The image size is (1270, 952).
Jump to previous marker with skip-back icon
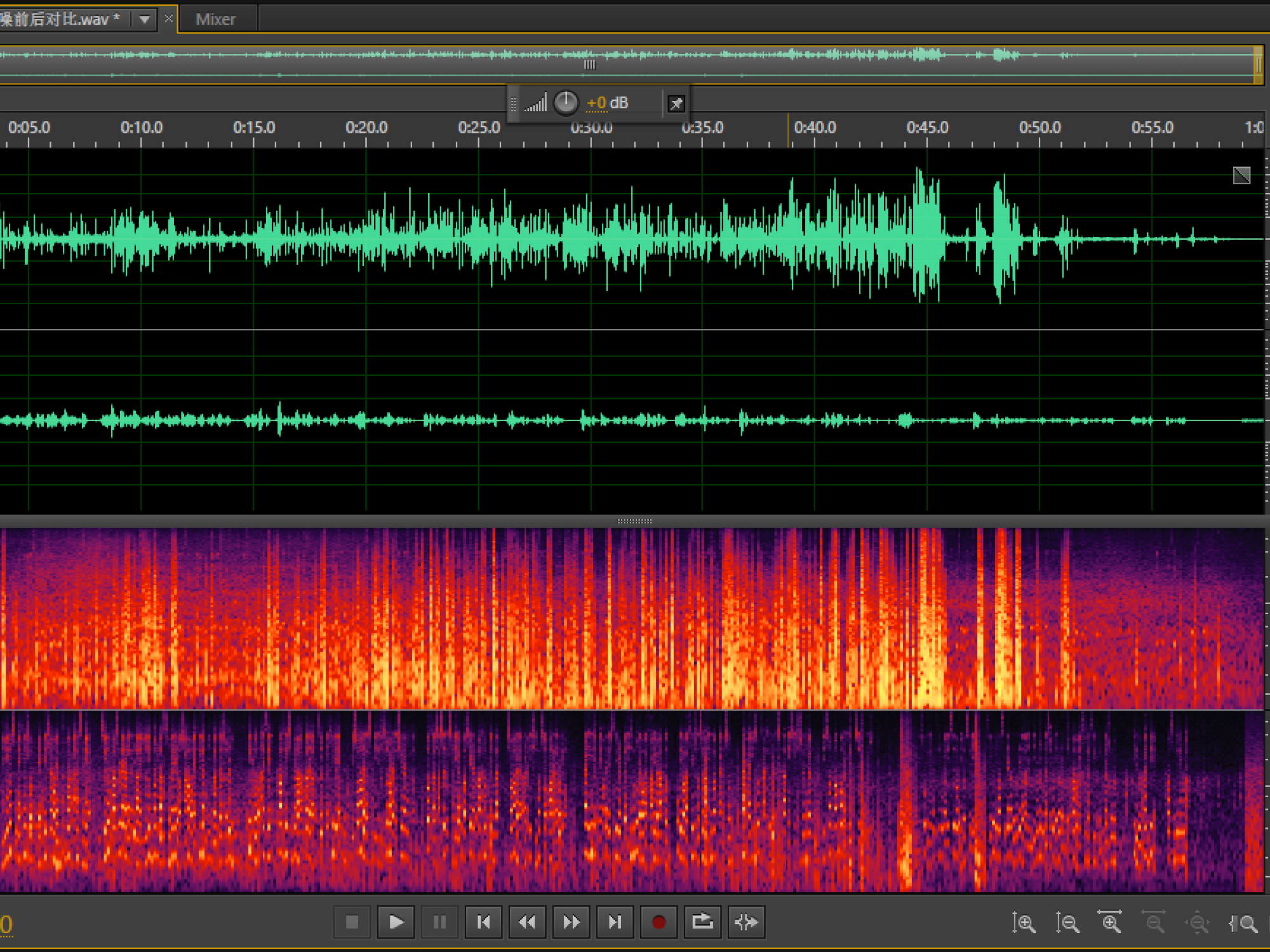[x=483, y=922]
